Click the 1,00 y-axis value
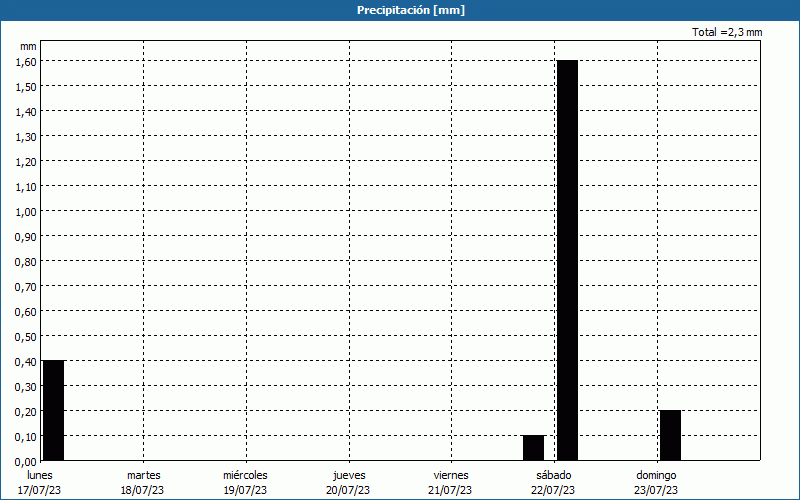 [26, 212]
